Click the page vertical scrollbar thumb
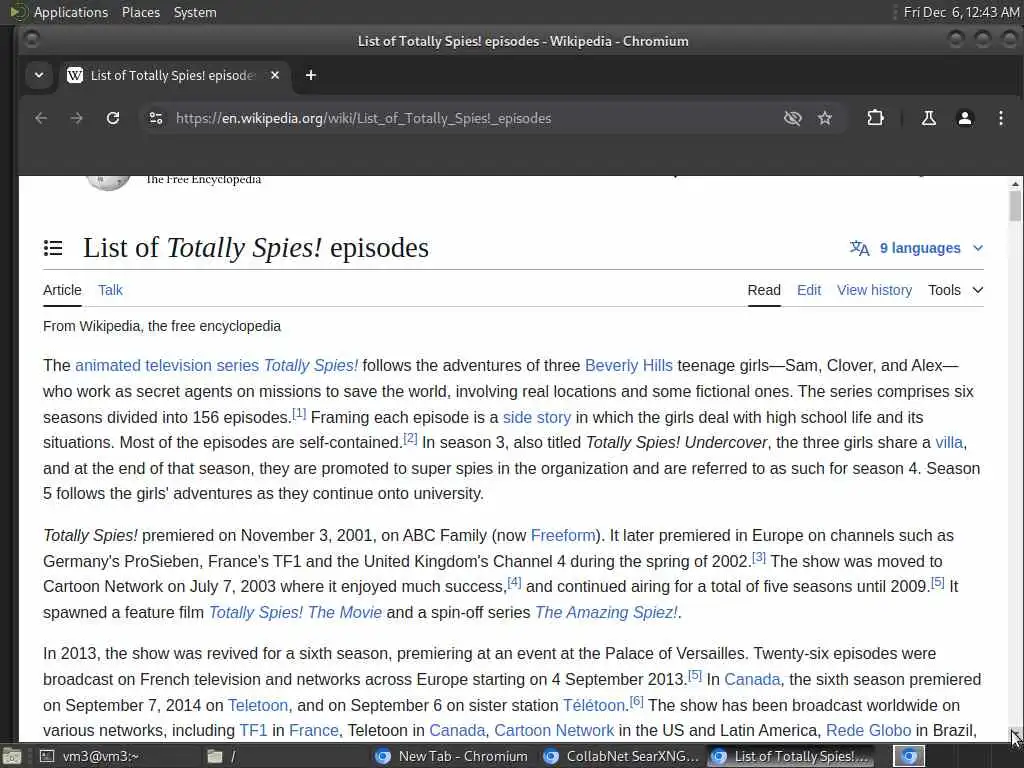Image resolution: width=1024 pixels, height=768 pixels. [x=1014, y=206]
